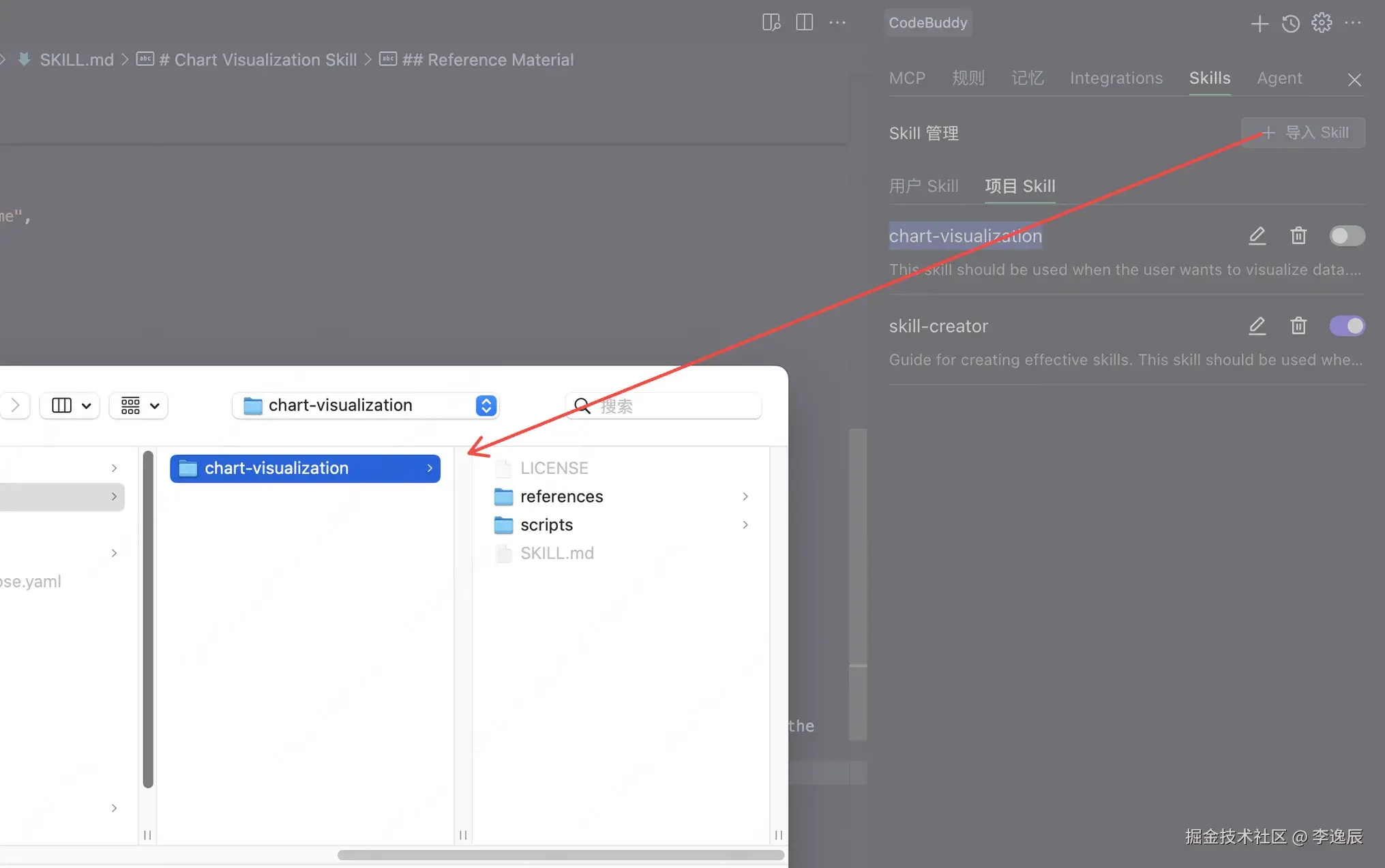Click the edit pencil for chart-visualization skill

[1257, 236]
